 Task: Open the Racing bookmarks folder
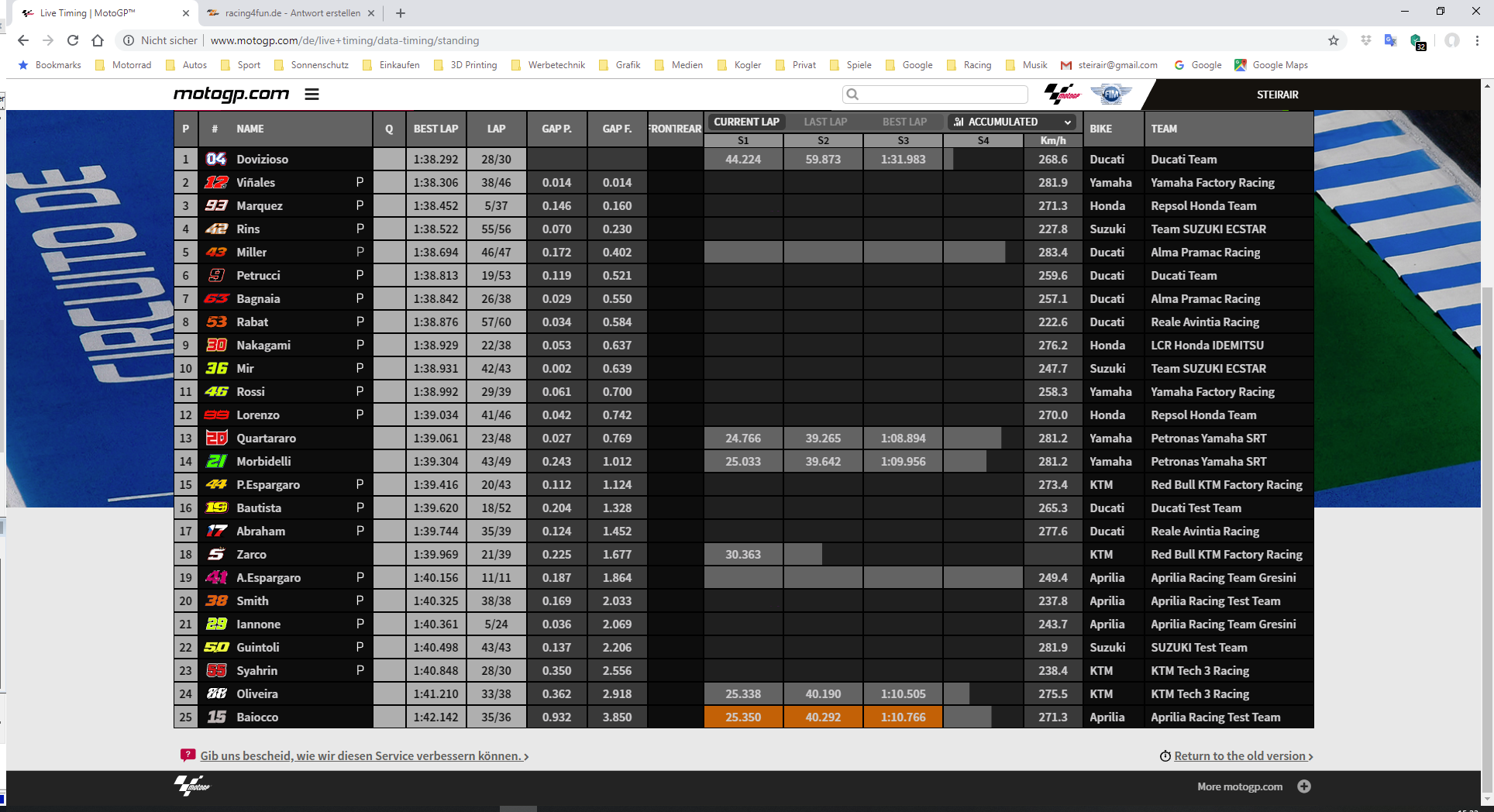969,65
